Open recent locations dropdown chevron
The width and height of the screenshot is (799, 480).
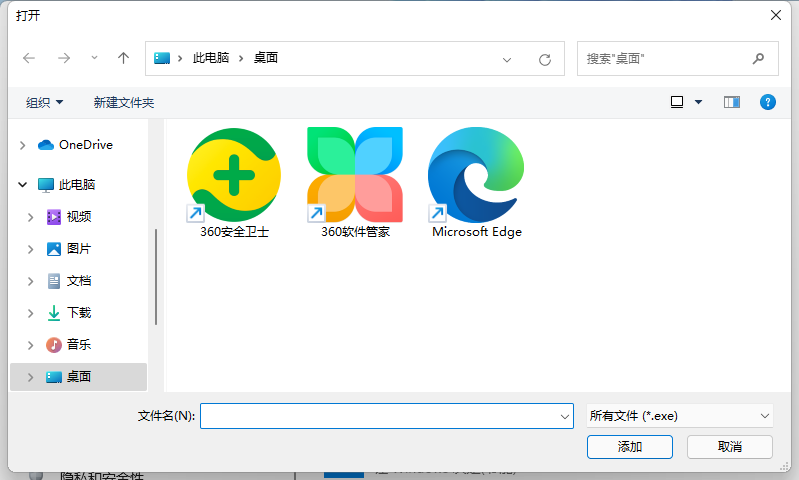(94, 58)
